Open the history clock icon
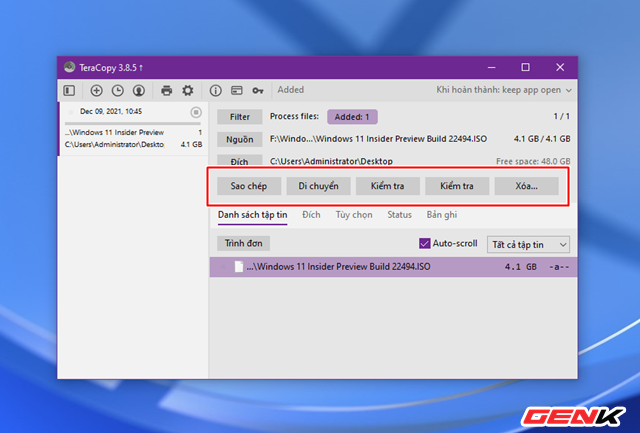This screenshot has width=640, height=433. 118,90
